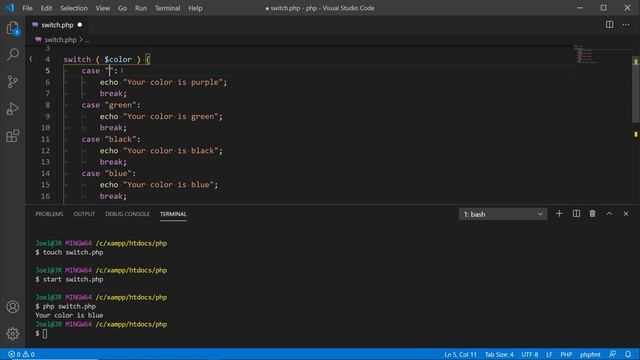Change Tab Size: 4 indentation setting
The height and width of the screenshot is (360, 640).
[499, 354]
